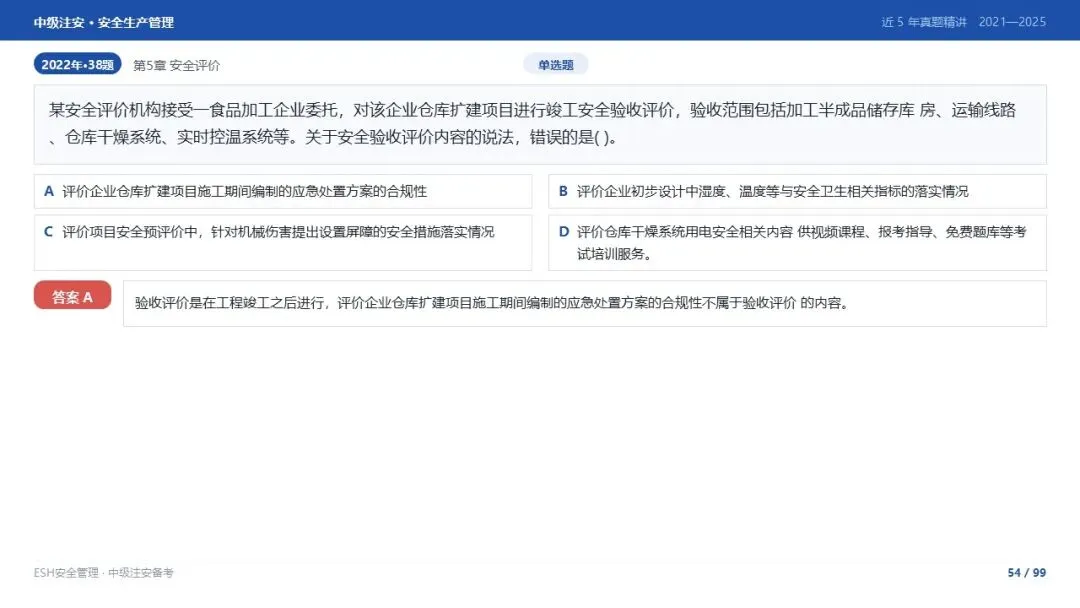Select answer option D about 干燥系统用电安全
The image size is (1080, 608).
tap(797, 242)
